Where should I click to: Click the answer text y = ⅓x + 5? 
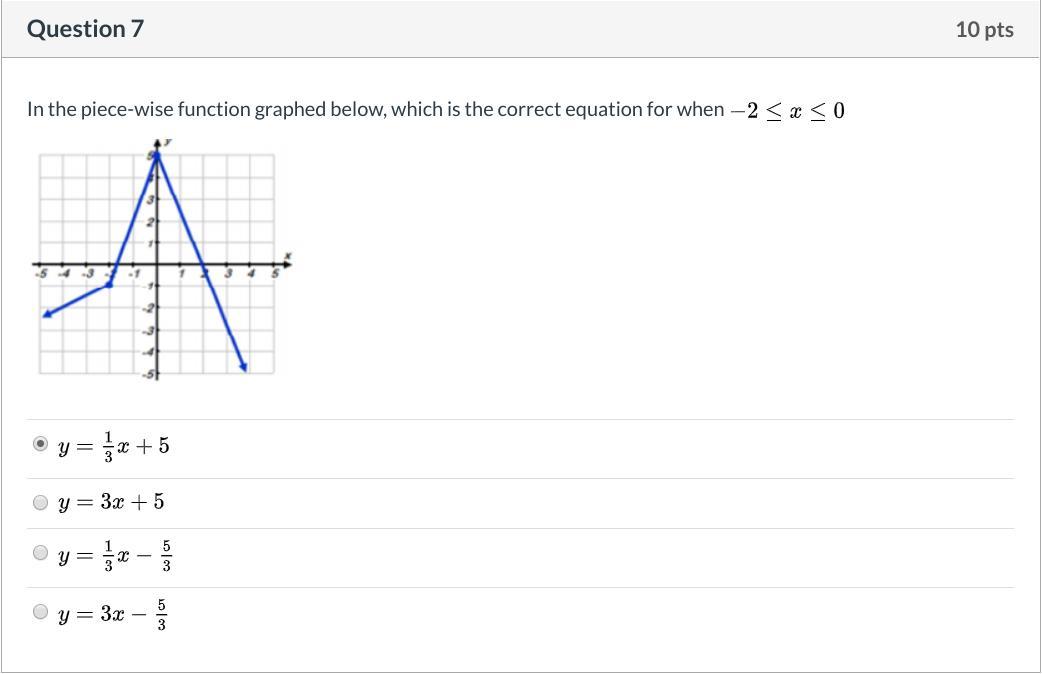click(114, 445)
